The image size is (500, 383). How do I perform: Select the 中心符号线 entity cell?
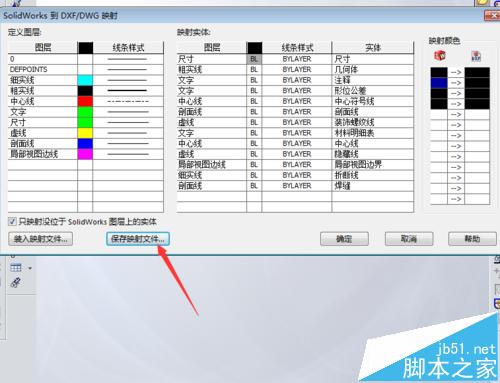click(x=373, y=101)
